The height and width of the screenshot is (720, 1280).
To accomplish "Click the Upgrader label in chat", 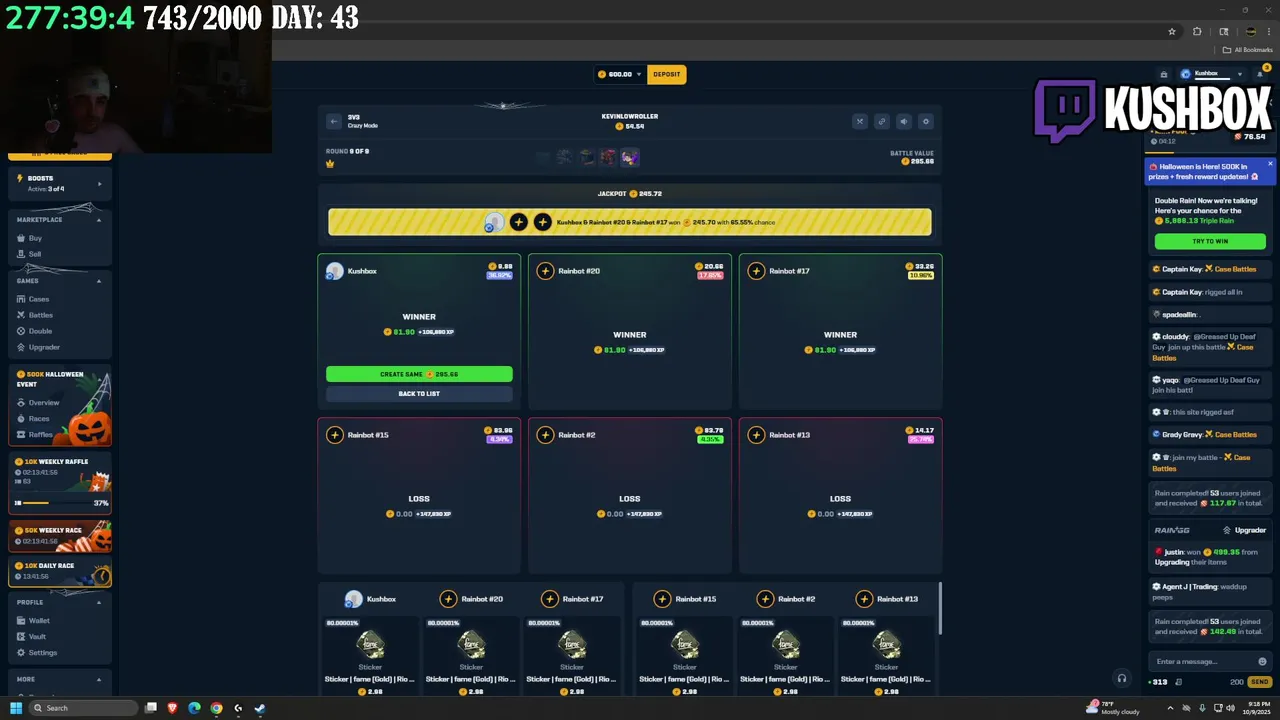I will (x=1244, y=530).
